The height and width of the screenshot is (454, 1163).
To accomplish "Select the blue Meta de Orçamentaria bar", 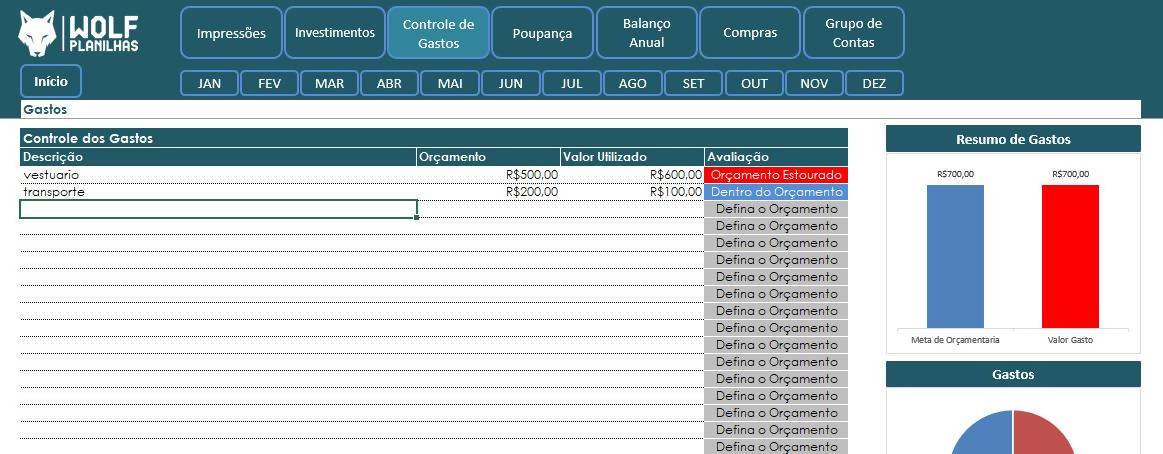I will pos(955,257).
